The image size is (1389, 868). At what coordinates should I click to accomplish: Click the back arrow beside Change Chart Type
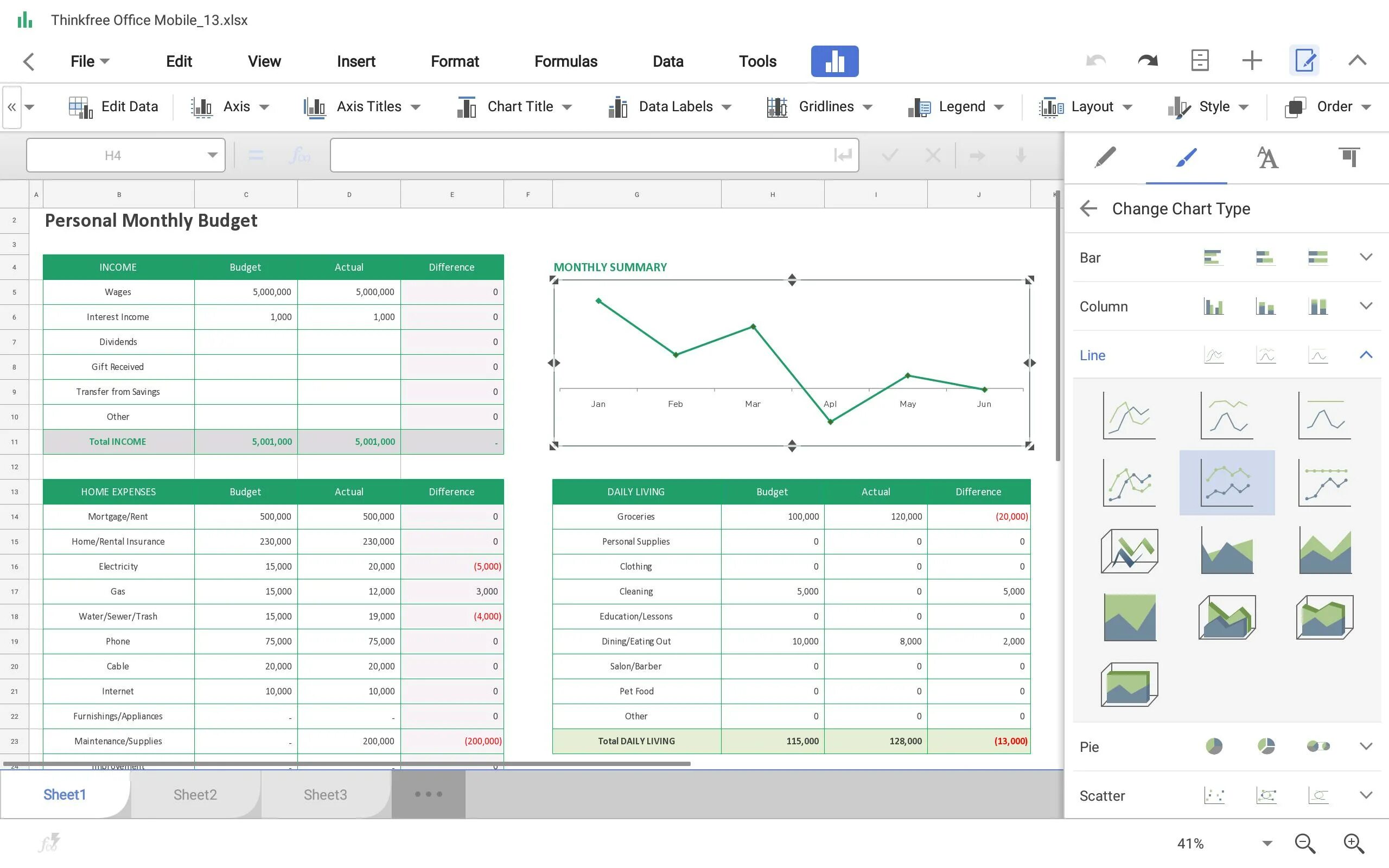[x=1088, y=208]
